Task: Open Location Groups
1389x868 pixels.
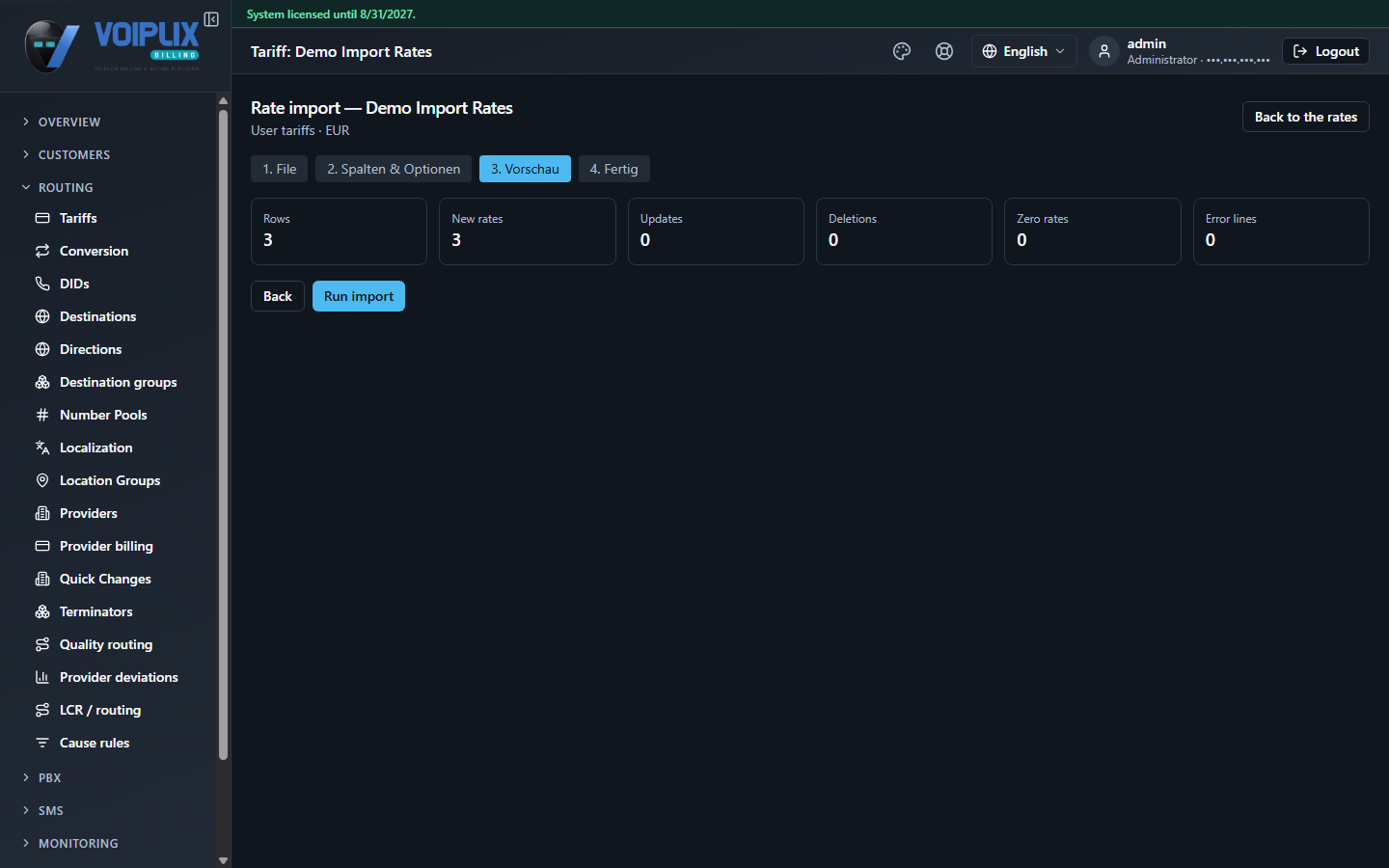Action: 108,480
